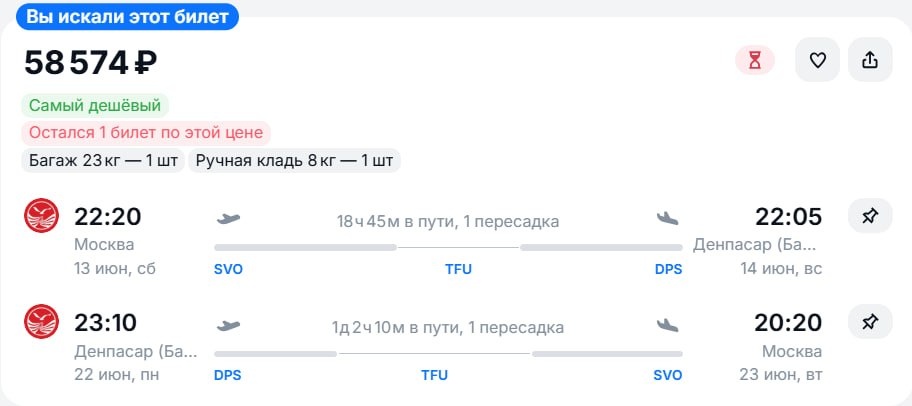Pin the Moscow to Denpasar flight
Screen dimensions: 912x406
pos(870,215)
